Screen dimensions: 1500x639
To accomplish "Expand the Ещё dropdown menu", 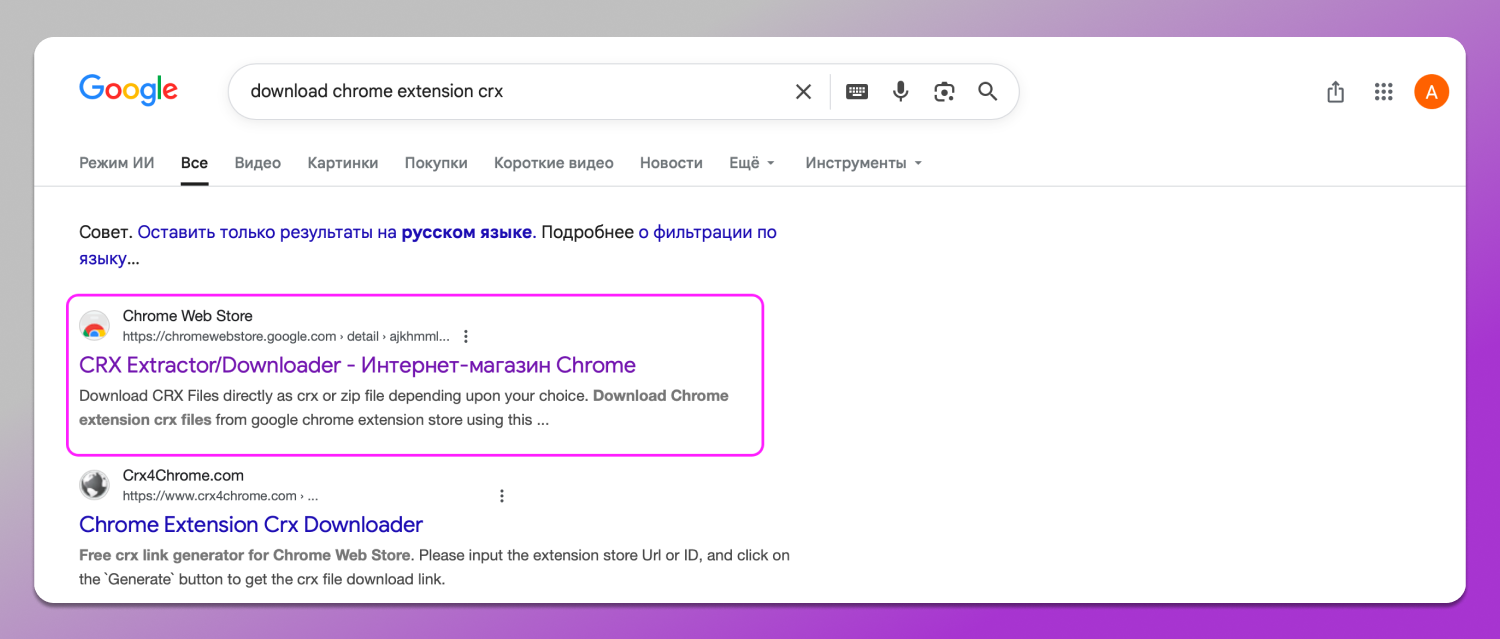I will (x=752, y=163).
